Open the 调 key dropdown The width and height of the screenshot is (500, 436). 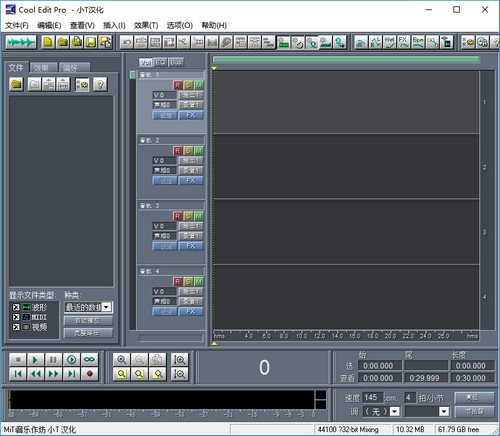395,411
